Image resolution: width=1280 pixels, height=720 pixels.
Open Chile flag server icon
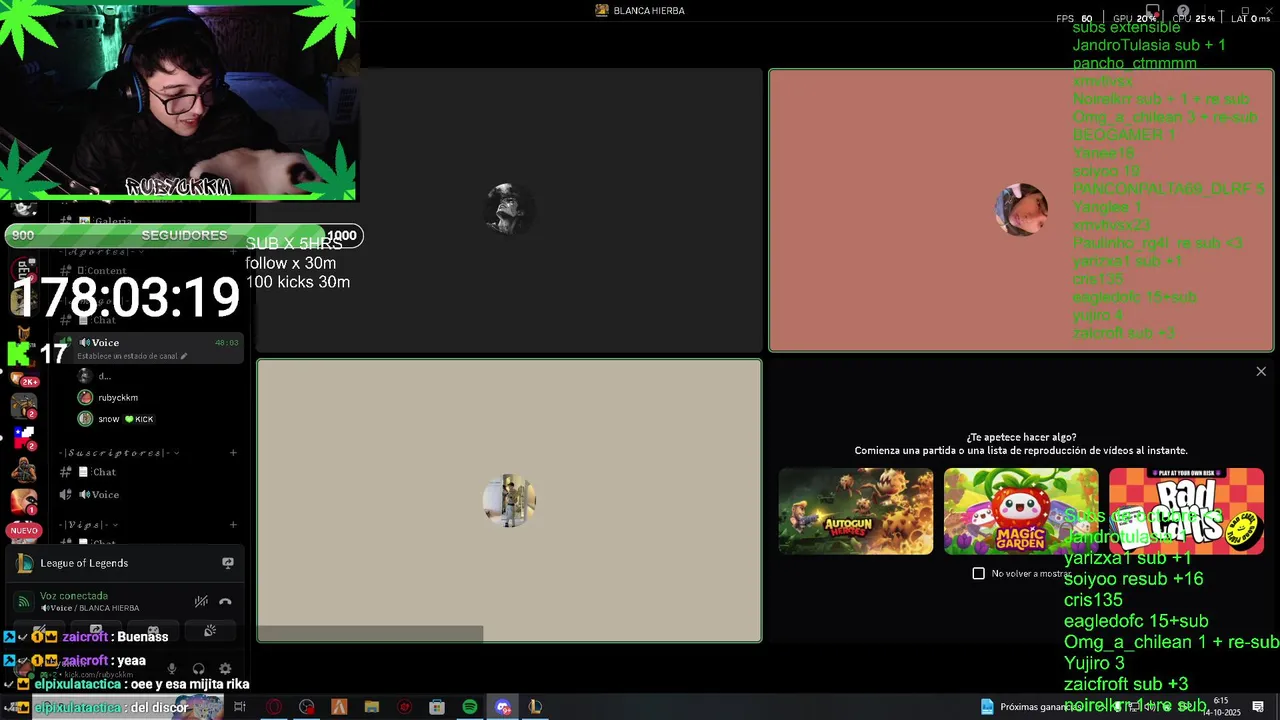coord(24,436)
